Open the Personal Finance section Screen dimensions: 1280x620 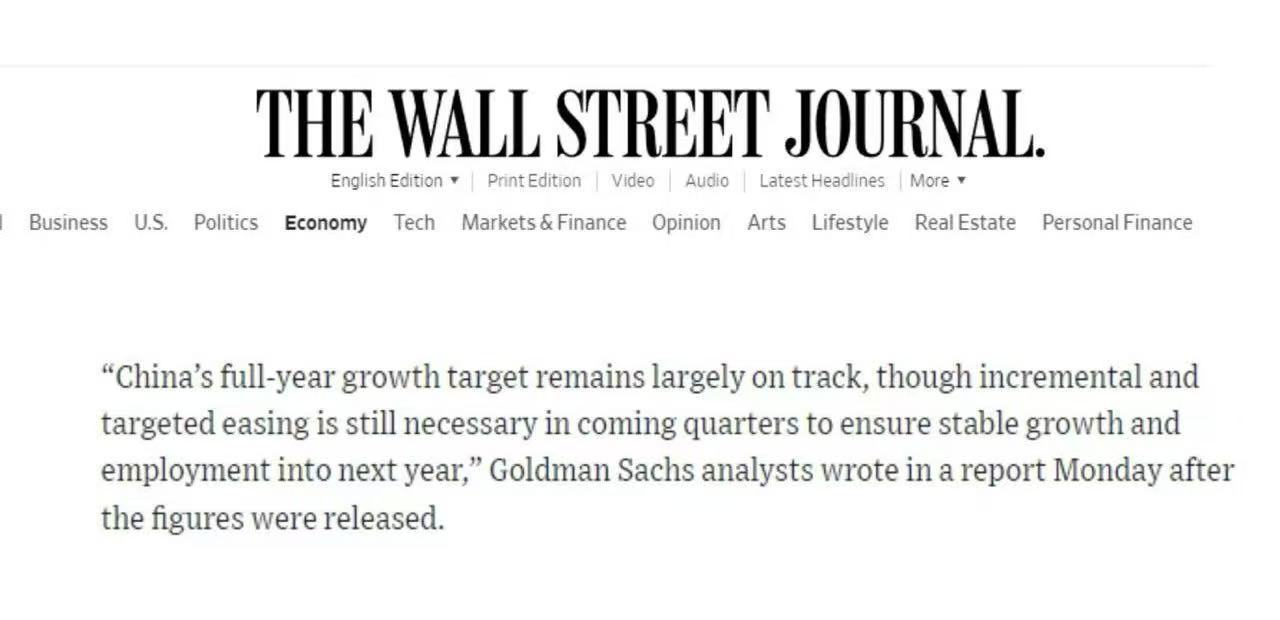[1117, 223]
